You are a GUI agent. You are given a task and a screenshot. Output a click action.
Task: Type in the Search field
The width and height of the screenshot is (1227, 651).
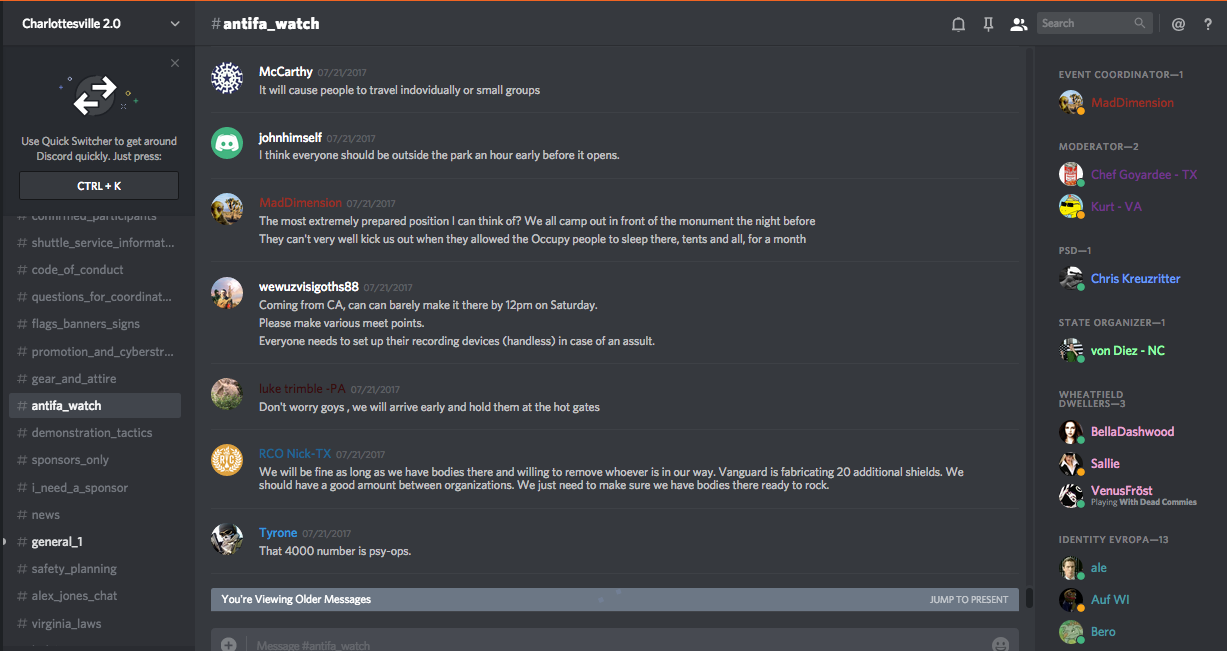click(x=1085, y=23)
